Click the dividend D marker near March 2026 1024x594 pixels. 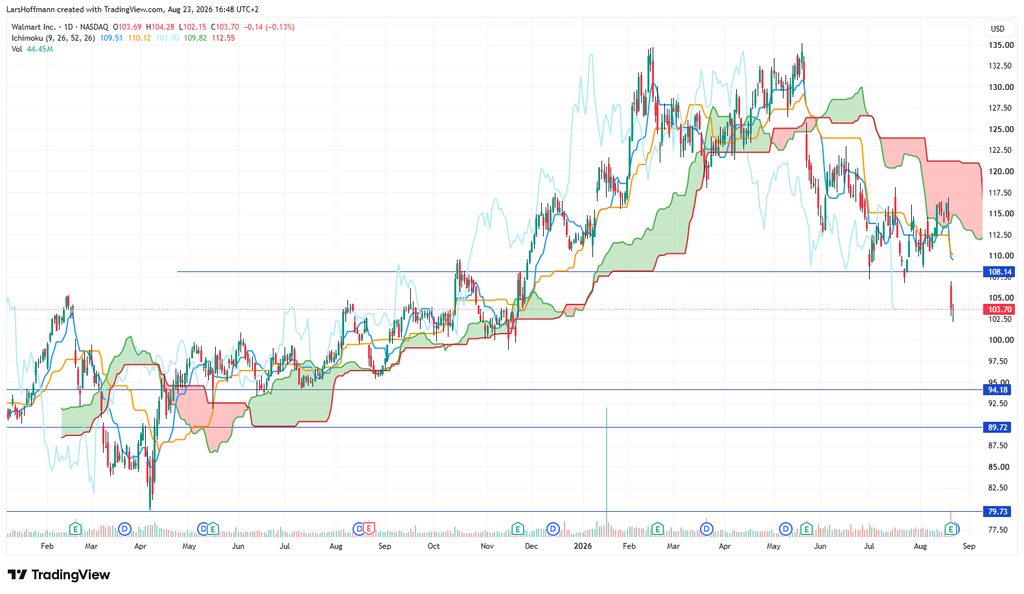706,528
